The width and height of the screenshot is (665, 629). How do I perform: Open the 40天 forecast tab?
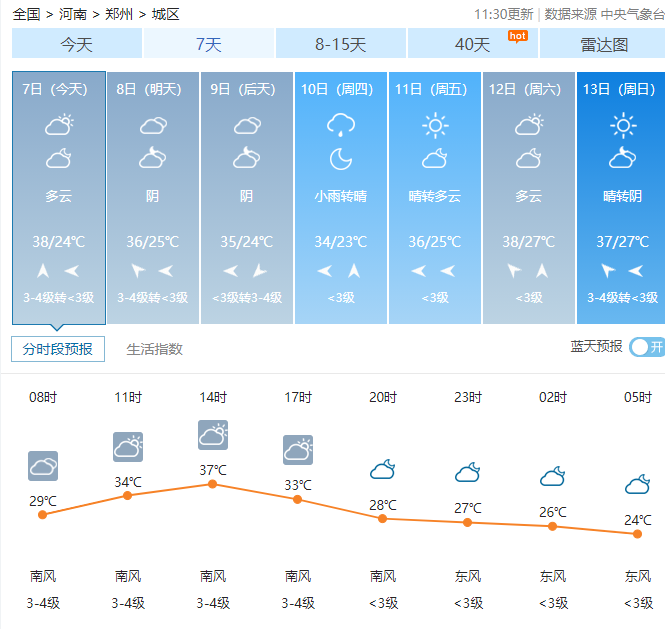(472, 44)
